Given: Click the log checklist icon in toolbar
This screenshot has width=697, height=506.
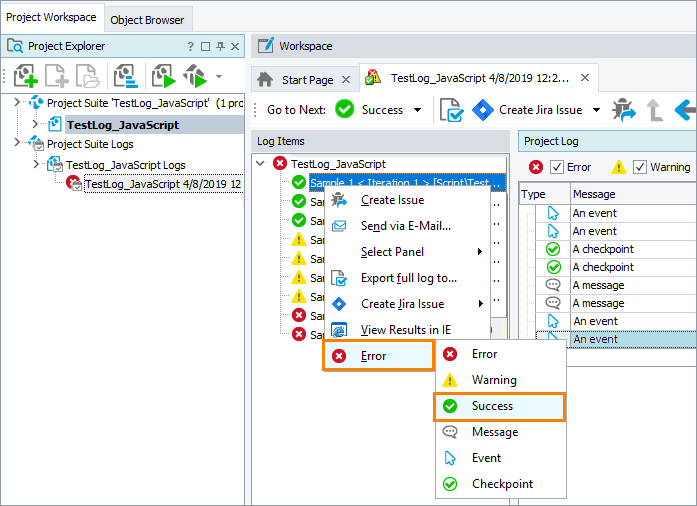Looking at the screenshot, I should (x=451, y=110).
